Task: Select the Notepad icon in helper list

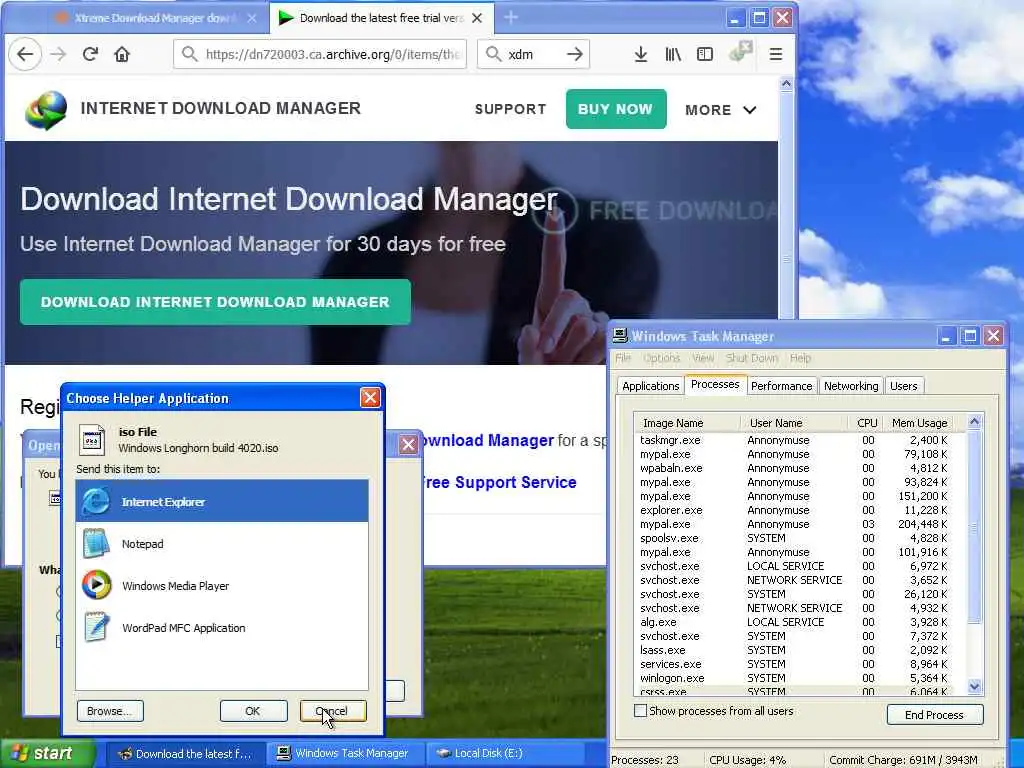Action: pyautogui.click(x=97, y=543)
